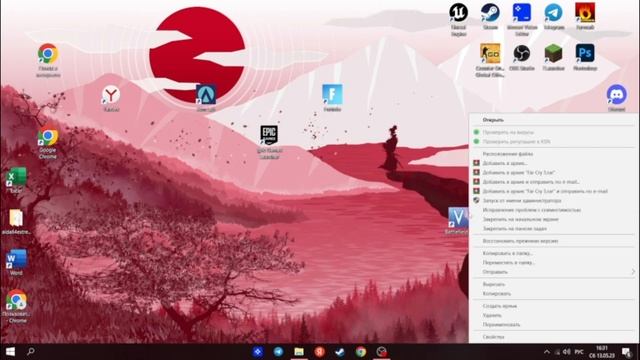
Task: Select the Chrome user-profile shortcut
Action: tap(16, 306)
